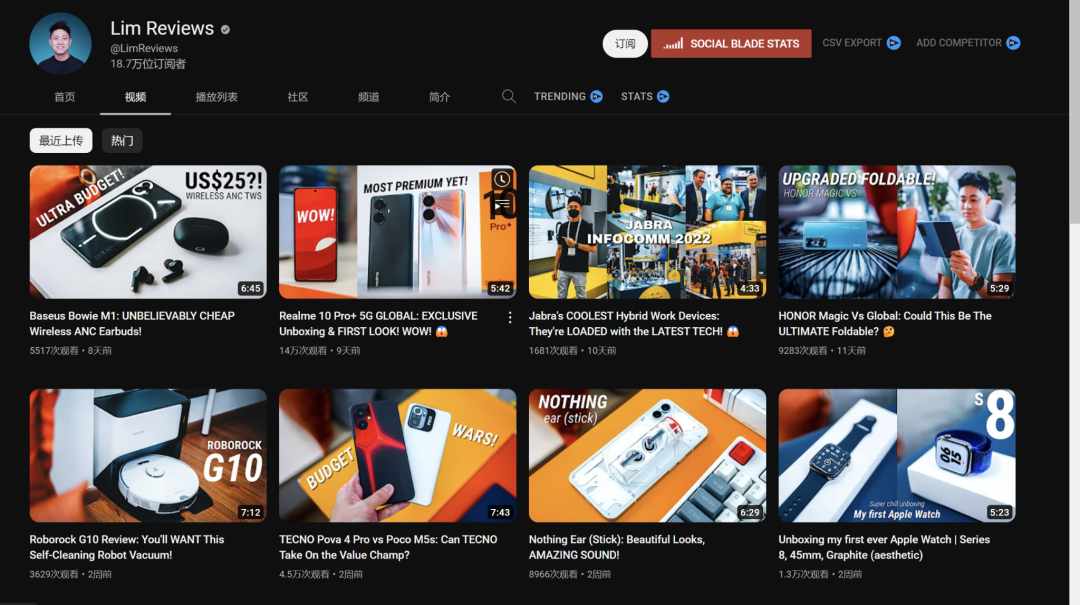The height and width of the screenshot is (605, 1080).
Task: Click '14万次观看 • 9天前' metadata
Action: pyautogui.click(x=320, y=351)
